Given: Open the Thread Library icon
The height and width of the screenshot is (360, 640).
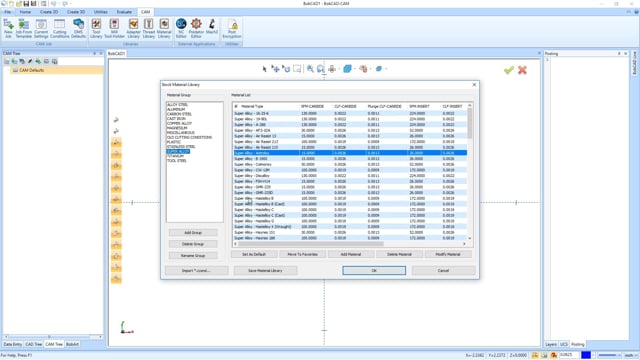Looking at the screenshot, I should click(x=149, y=29).
